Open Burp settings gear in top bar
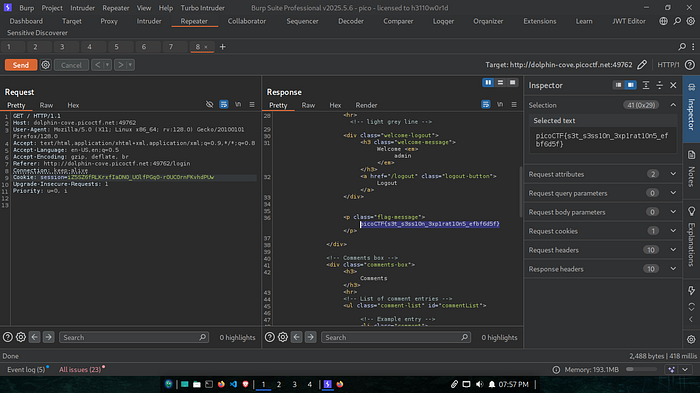Screen dimensions: 700x393 pos(691,21)
